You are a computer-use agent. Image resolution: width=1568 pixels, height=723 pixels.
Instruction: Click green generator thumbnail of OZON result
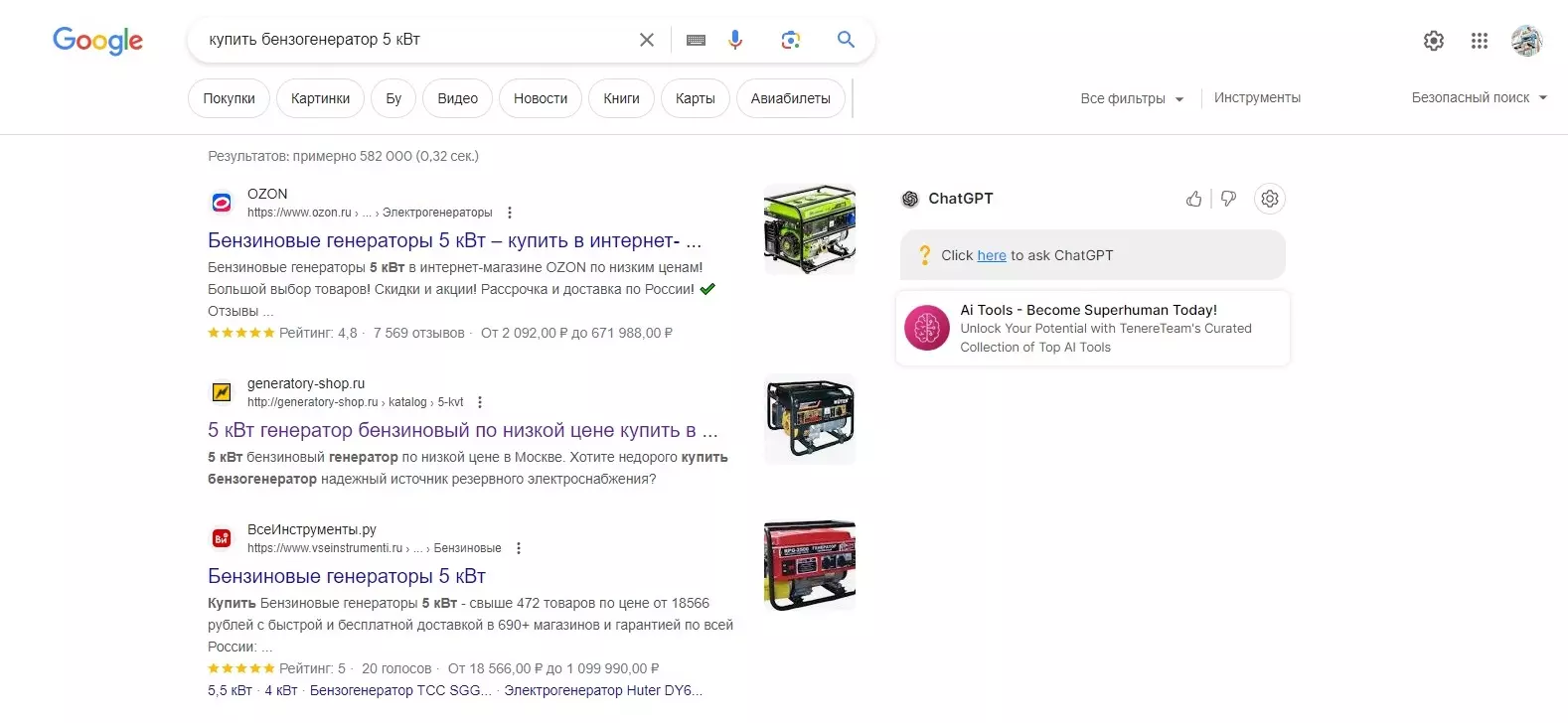click(x=810, y=229)
